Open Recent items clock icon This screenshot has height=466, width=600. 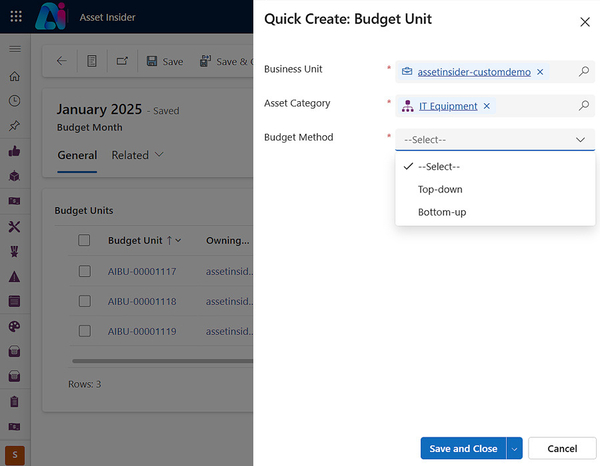tap(14, 101)
